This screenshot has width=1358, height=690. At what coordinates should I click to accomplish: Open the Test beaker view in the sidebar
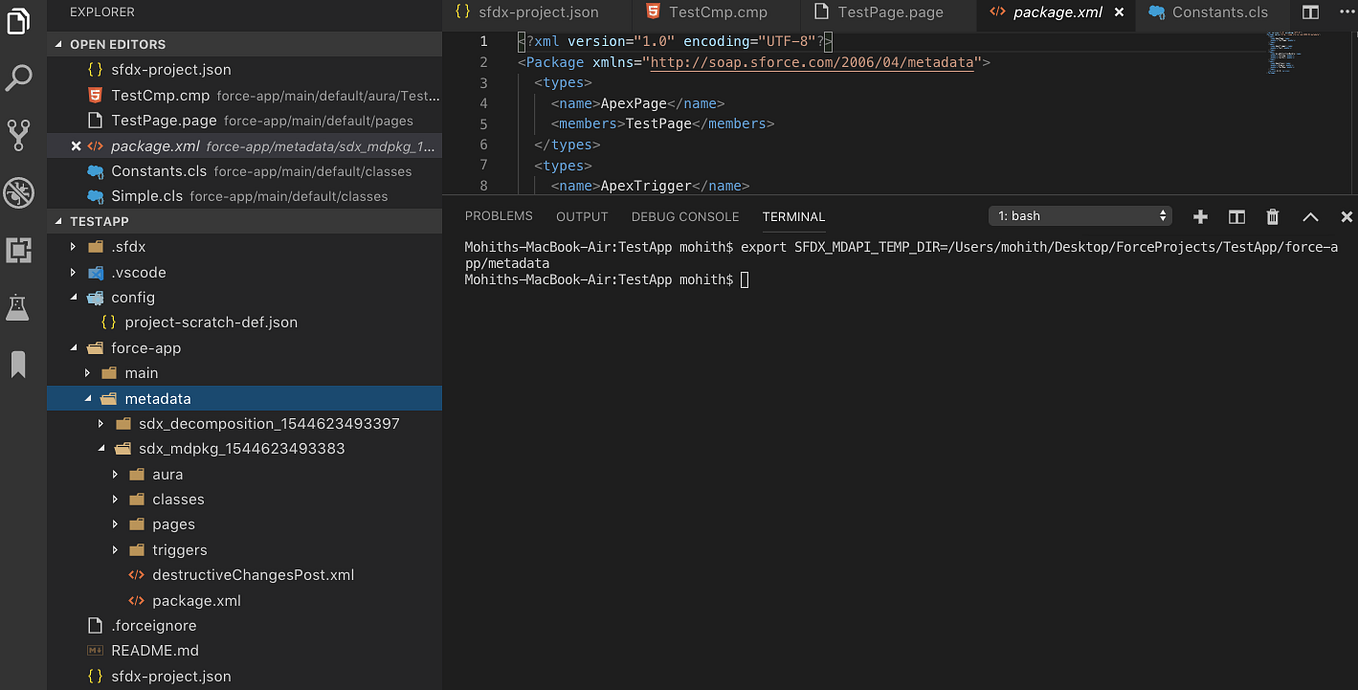click(18, 307)
